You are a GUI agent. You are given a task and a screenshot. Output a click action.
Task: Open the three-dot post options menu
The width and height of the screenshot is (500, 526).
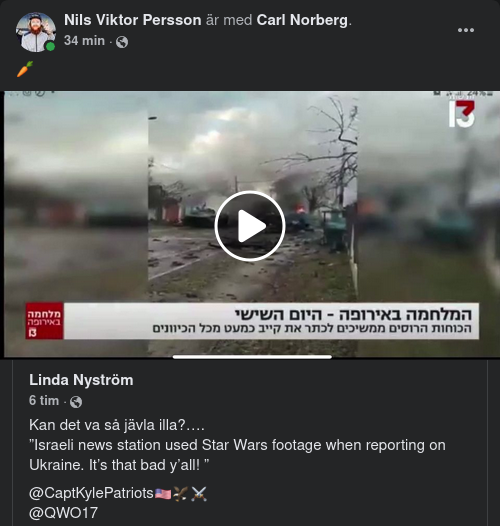point(466,30)
